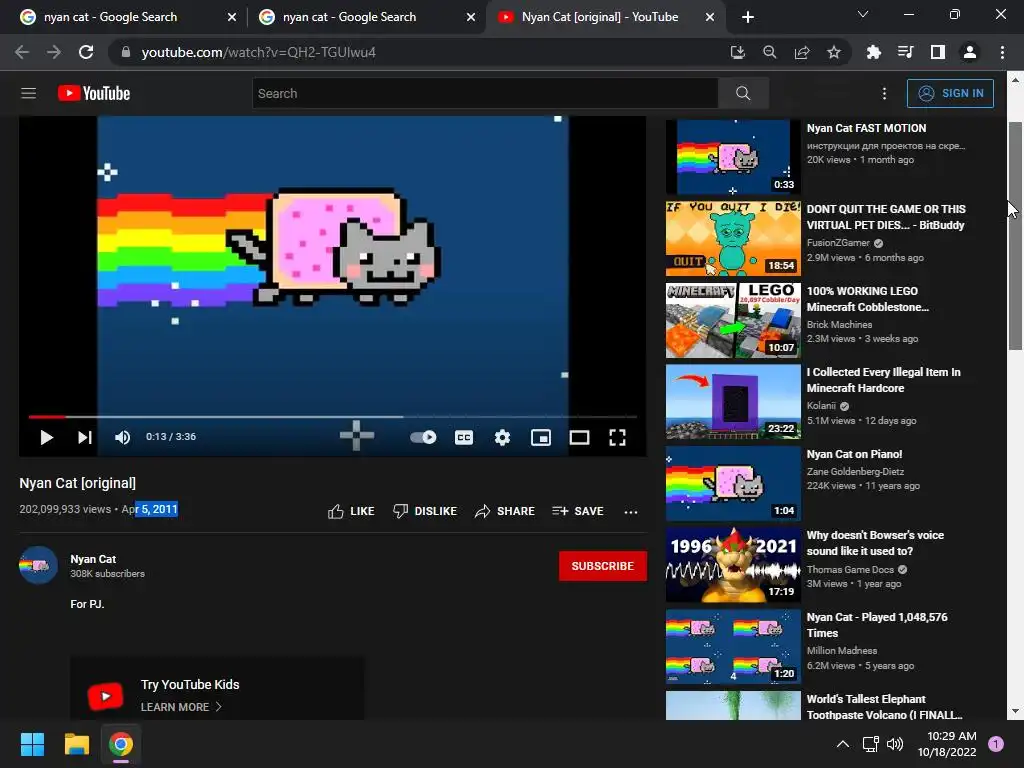
Task: Like the Nyan Cat video
Action: click(351, 511)
